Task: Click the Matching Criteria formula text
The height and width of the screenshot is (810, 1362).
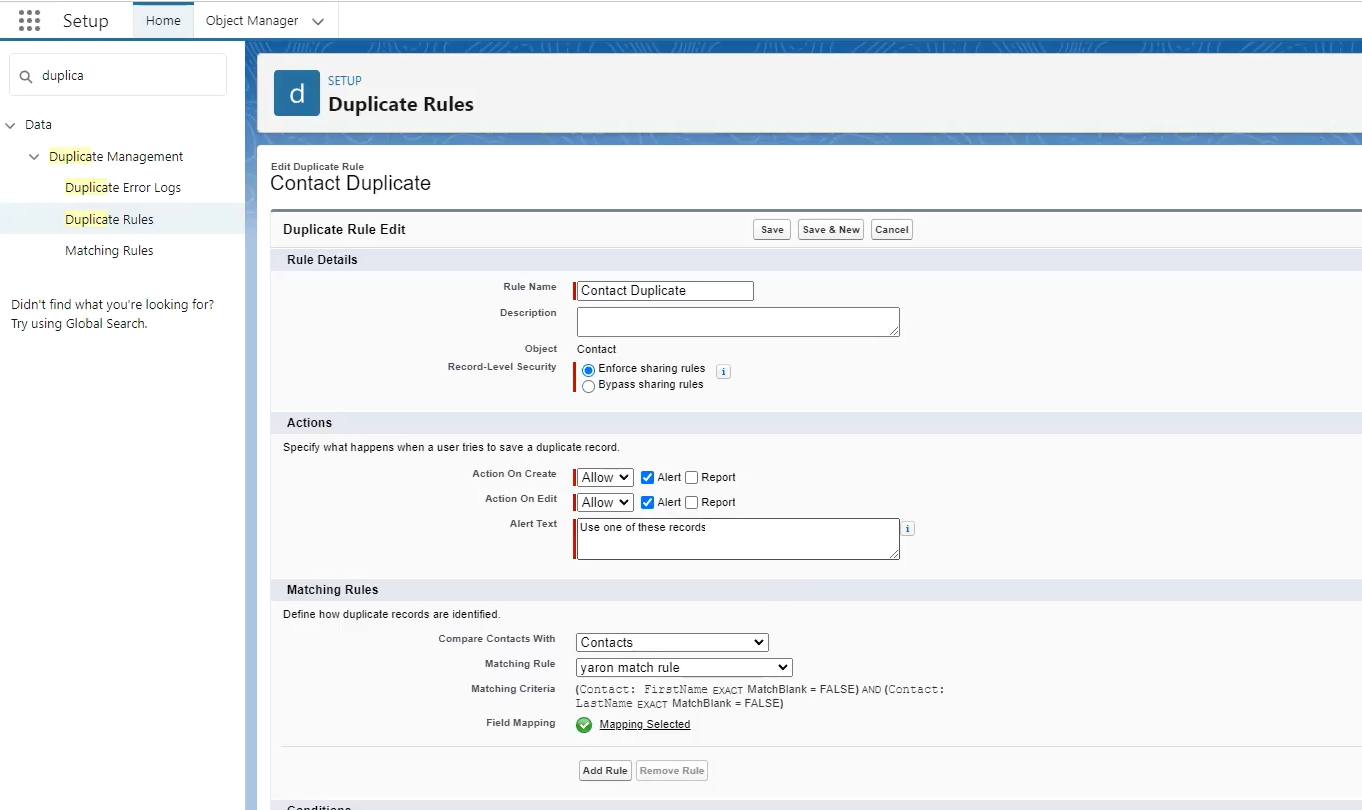Action: tap(760, 696)
